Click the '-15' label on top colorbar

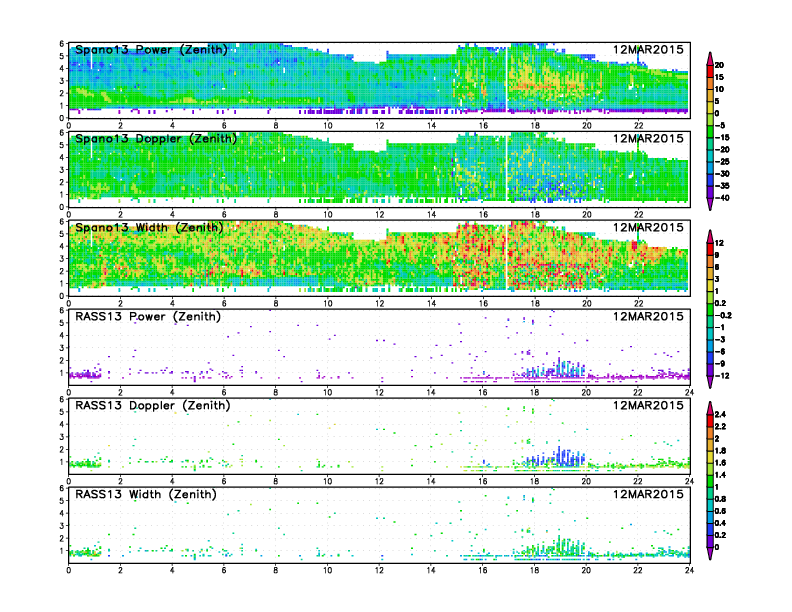pyautogui.click(x=722, y=138)
